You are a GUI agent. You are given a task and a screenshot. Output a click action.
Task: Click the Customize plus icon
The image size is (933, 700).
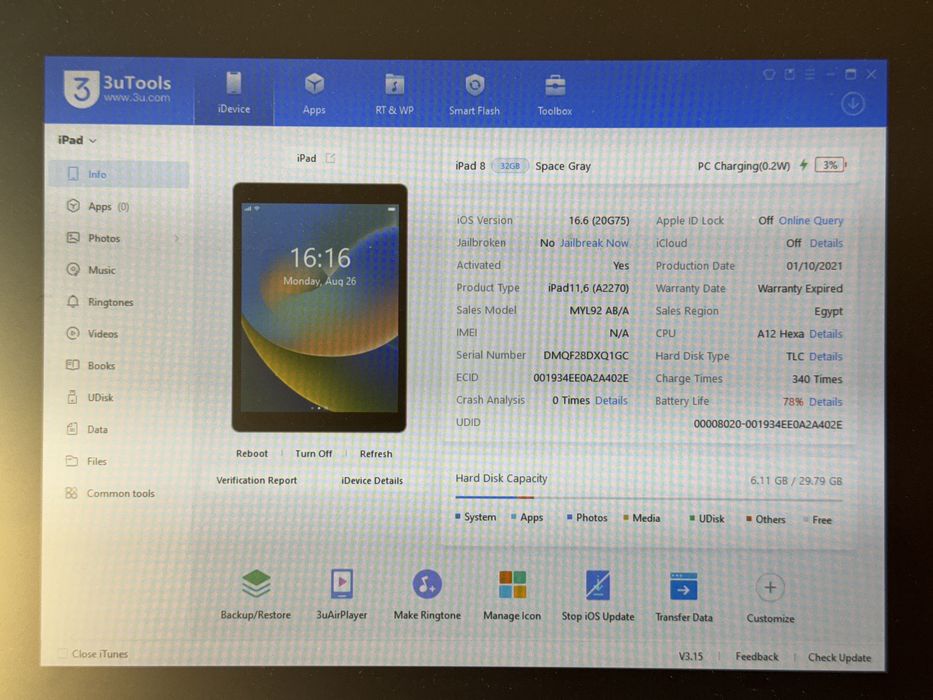click(770, 588)
